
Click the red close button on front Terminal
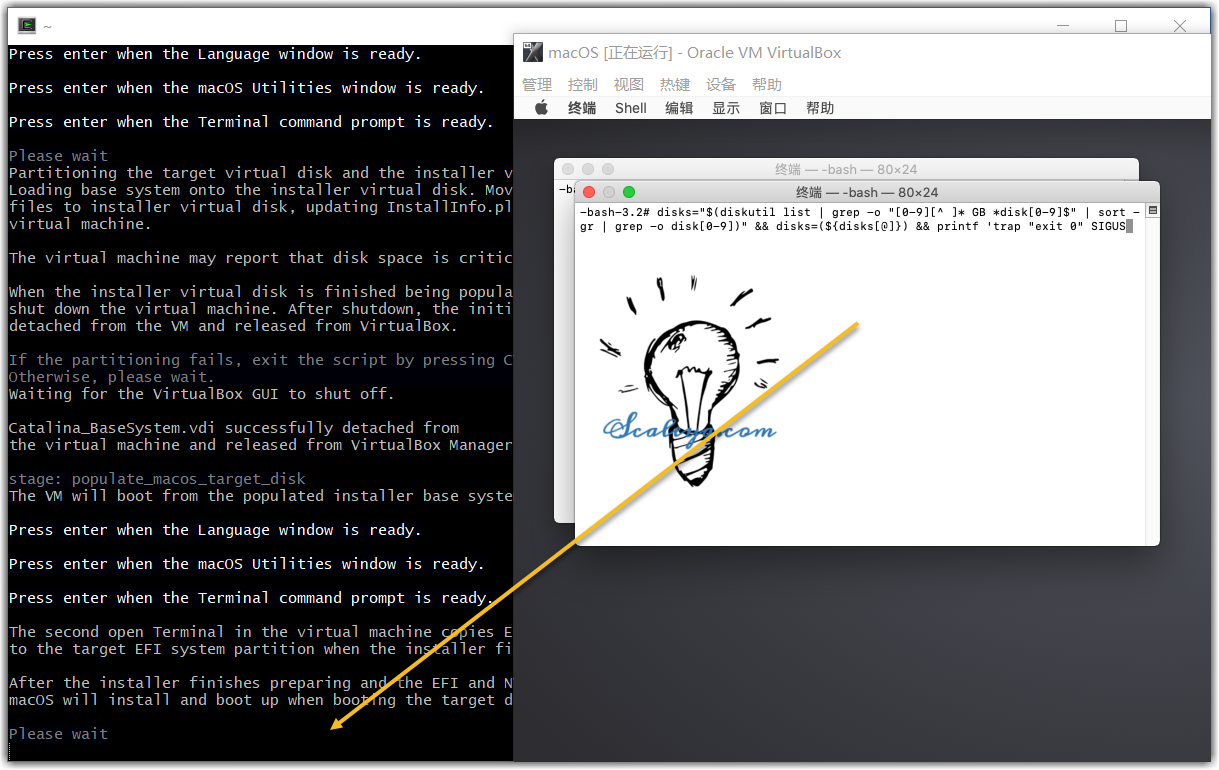589,192
